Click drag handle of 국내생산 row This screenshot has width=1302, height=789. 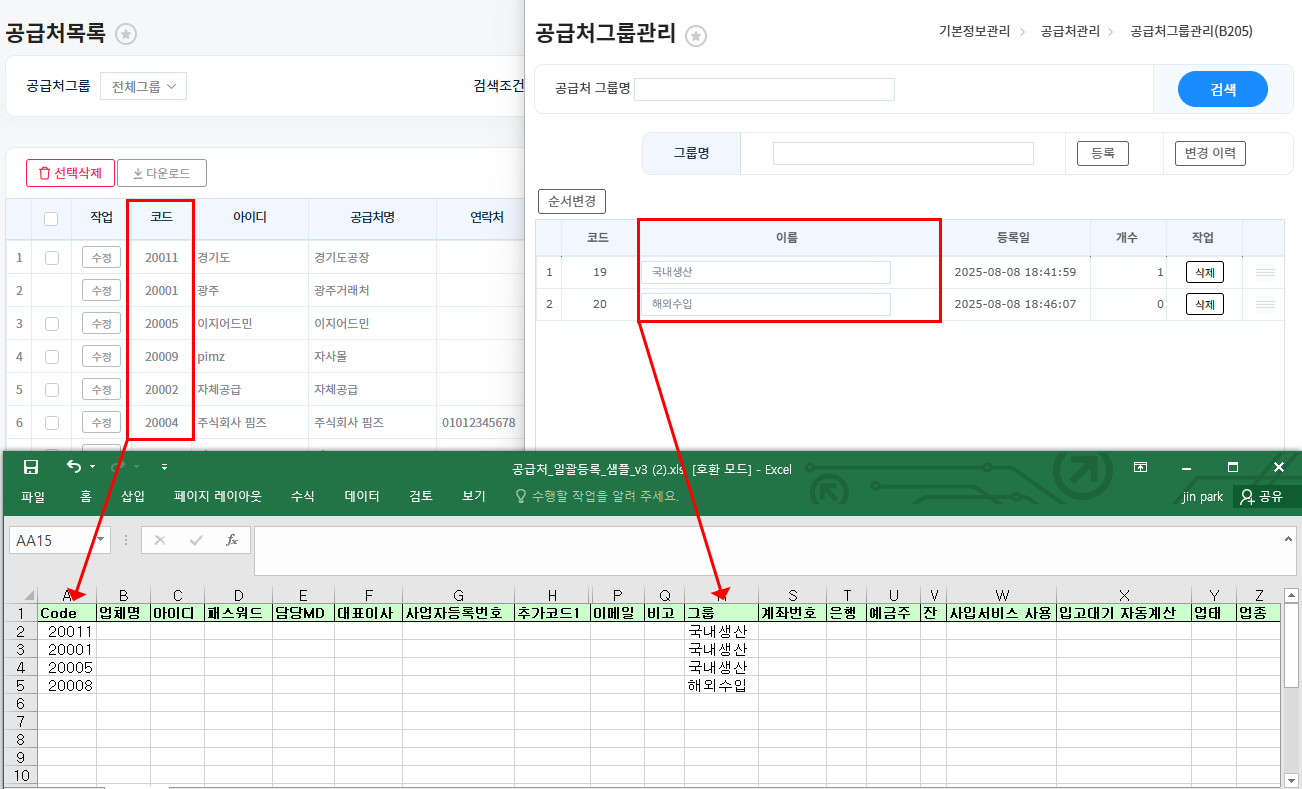[x=1265, y=273]
